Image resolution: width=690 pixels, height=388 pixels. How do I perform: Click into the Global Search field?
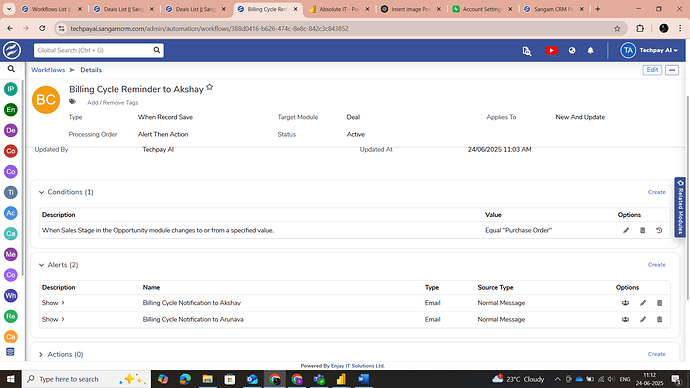[x=93, y=50]
